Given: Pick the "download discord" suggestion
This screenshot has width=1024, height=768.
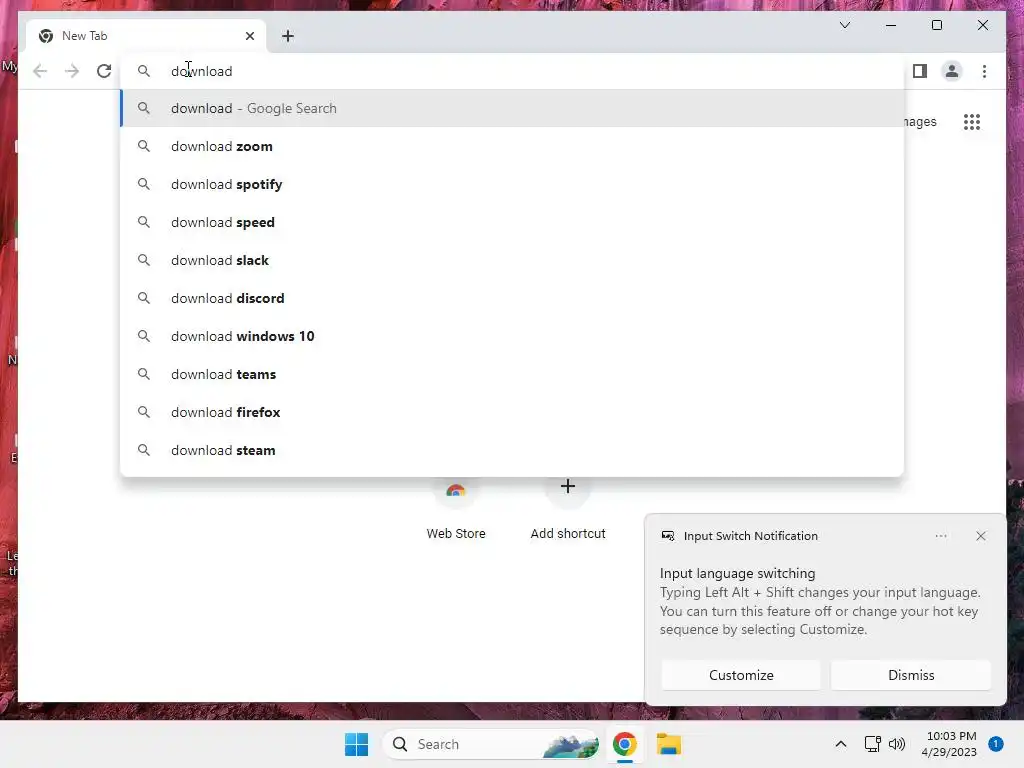Looking at the screenshot, I should coord(513,298).
